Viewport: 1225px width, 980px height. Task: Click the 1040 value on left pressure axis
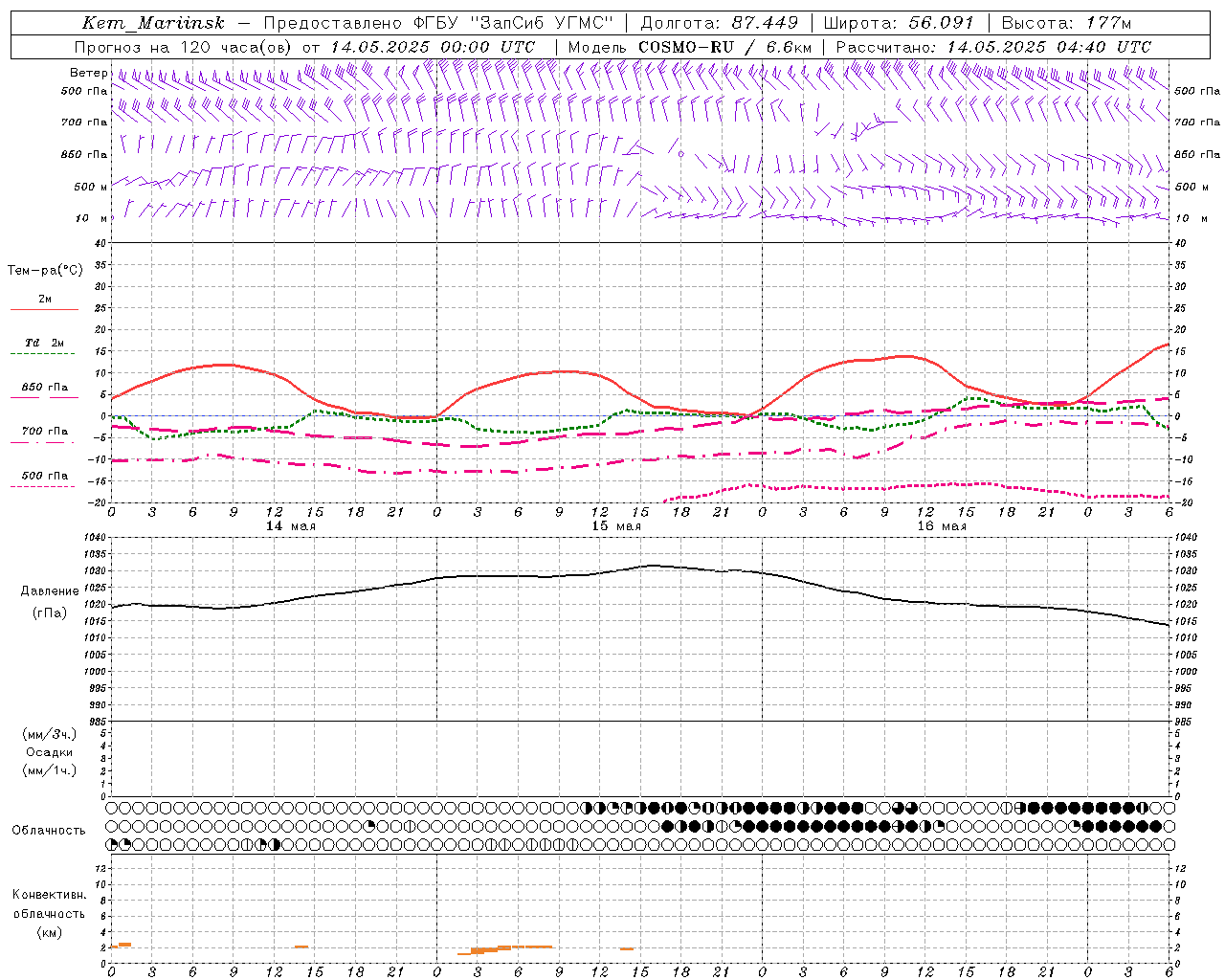pyautogui.click(x=97, y=538)
